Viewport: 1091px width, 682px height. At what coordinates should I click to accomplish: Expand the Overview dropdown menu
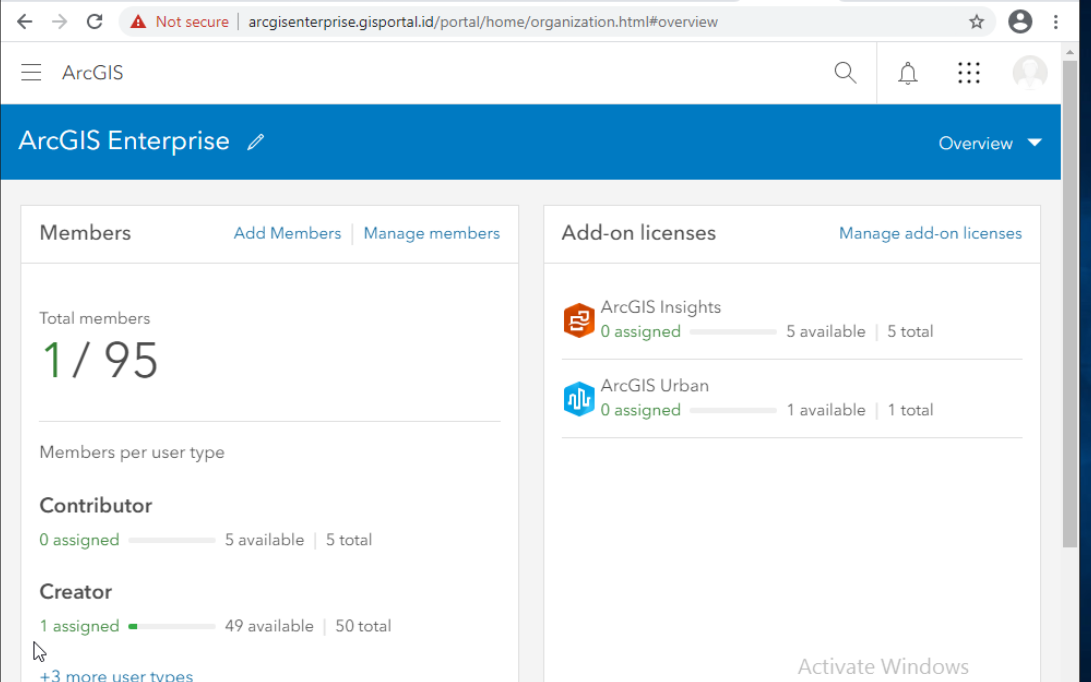click(x=990, y=143)
